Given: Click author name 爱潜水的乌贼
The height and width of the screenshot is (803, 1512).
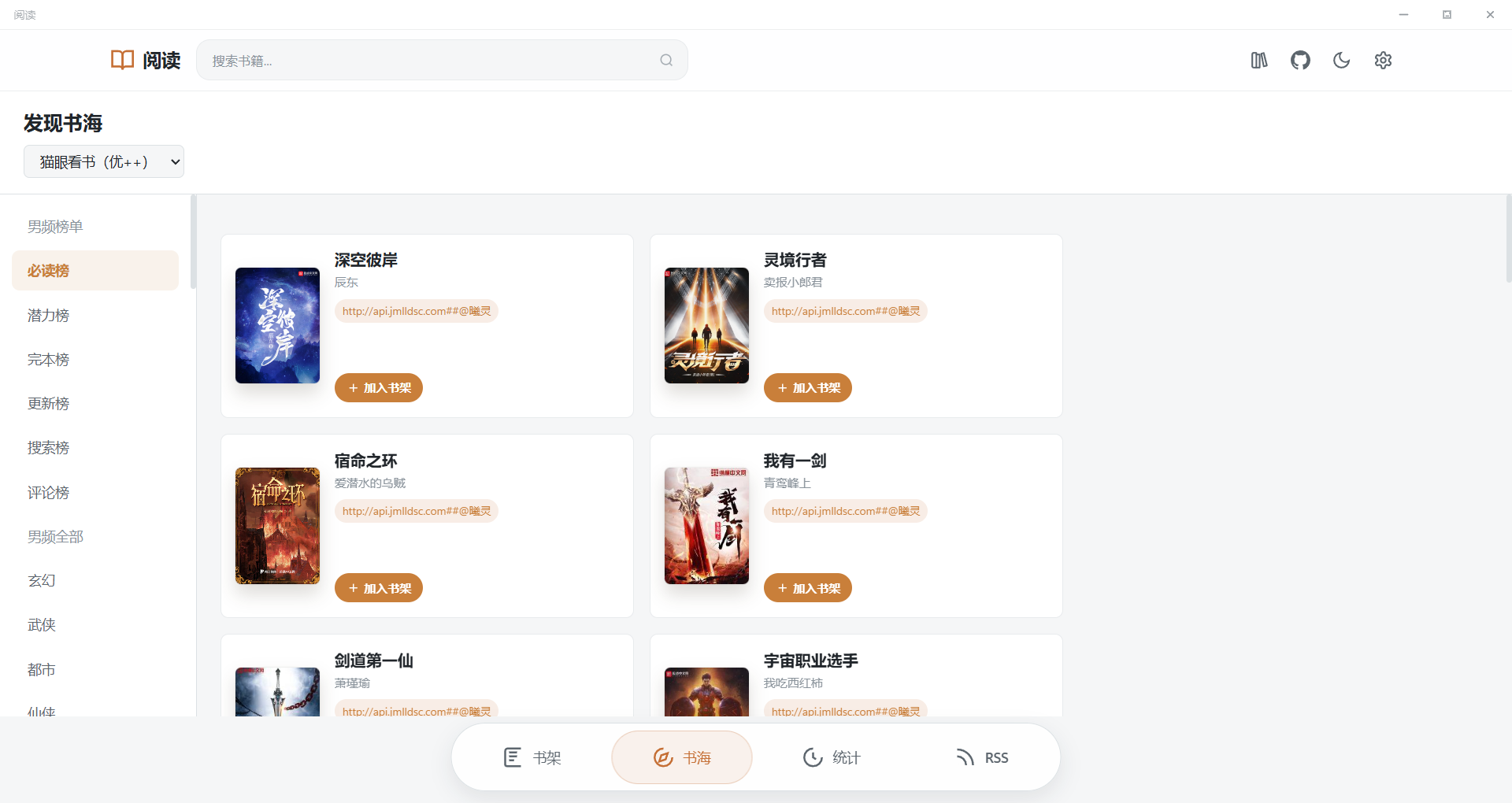Looking at the screenshot, I should click(x=370, y=483).
